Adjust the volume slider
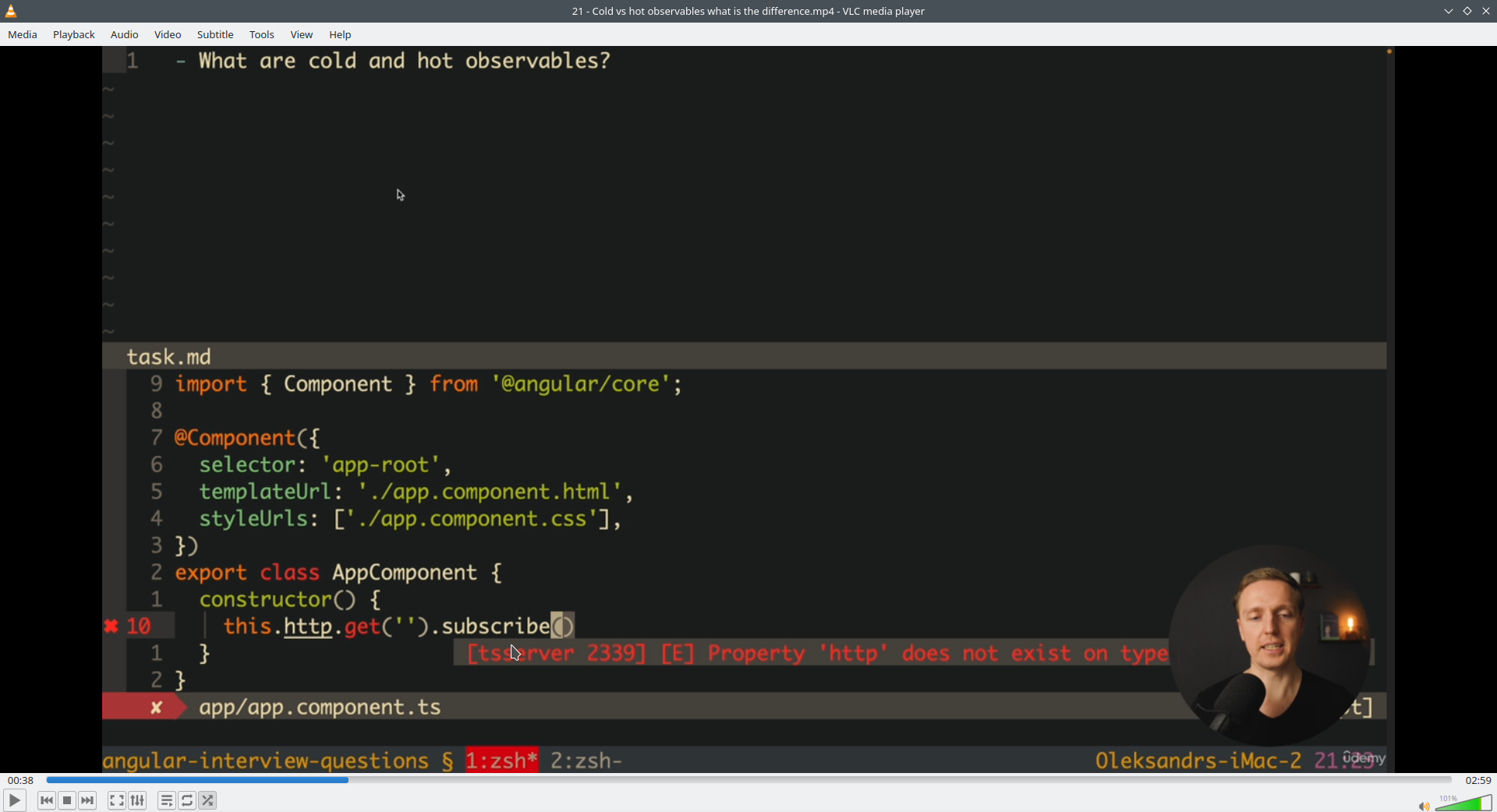Screen dimensions: 1497x812 tap(1463, 803)
